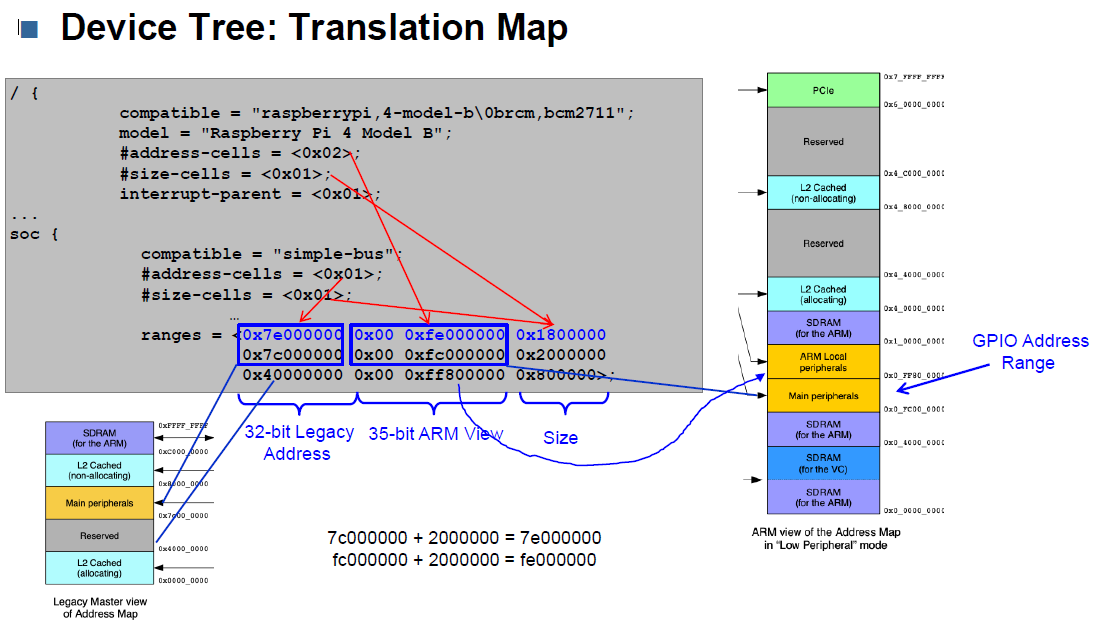Image resolution: width=1105 pixels, height=641 pixels.
Task: Click the 0x40000000 range entry
Action: tap(292, 375)
